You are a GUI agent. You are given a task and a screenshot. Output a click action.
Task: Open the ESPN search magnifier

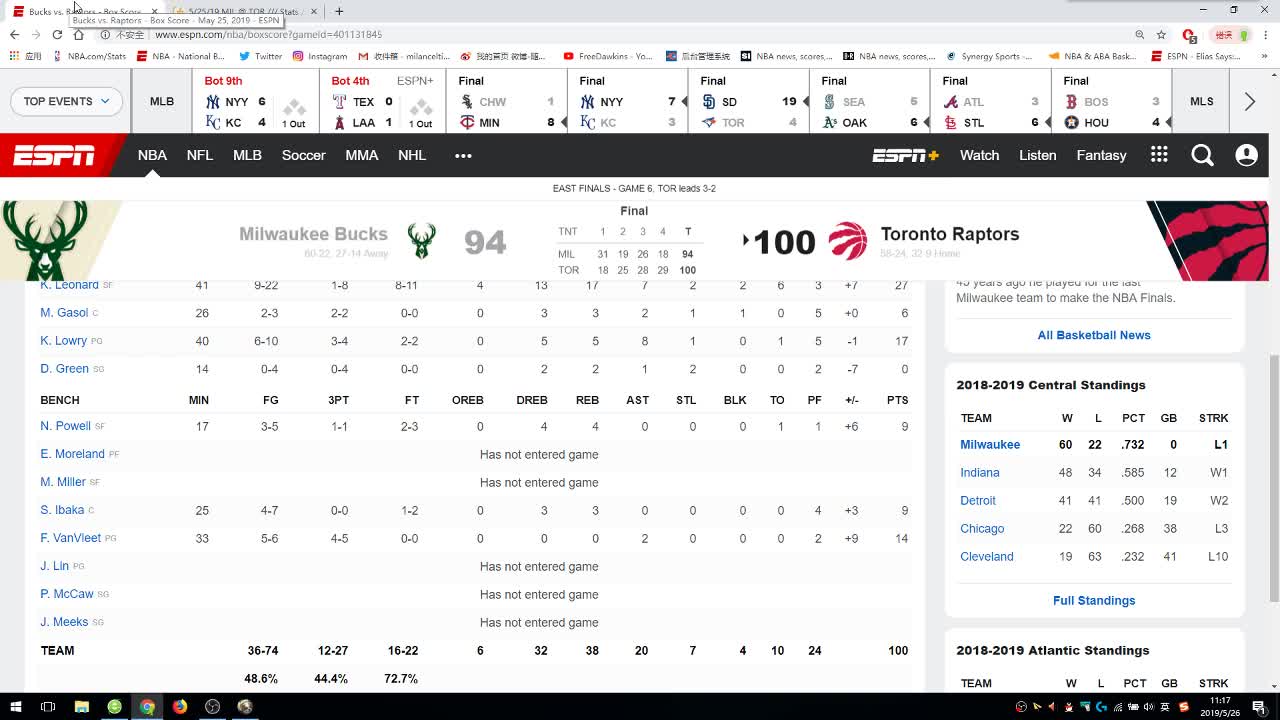coord(1202,155)
